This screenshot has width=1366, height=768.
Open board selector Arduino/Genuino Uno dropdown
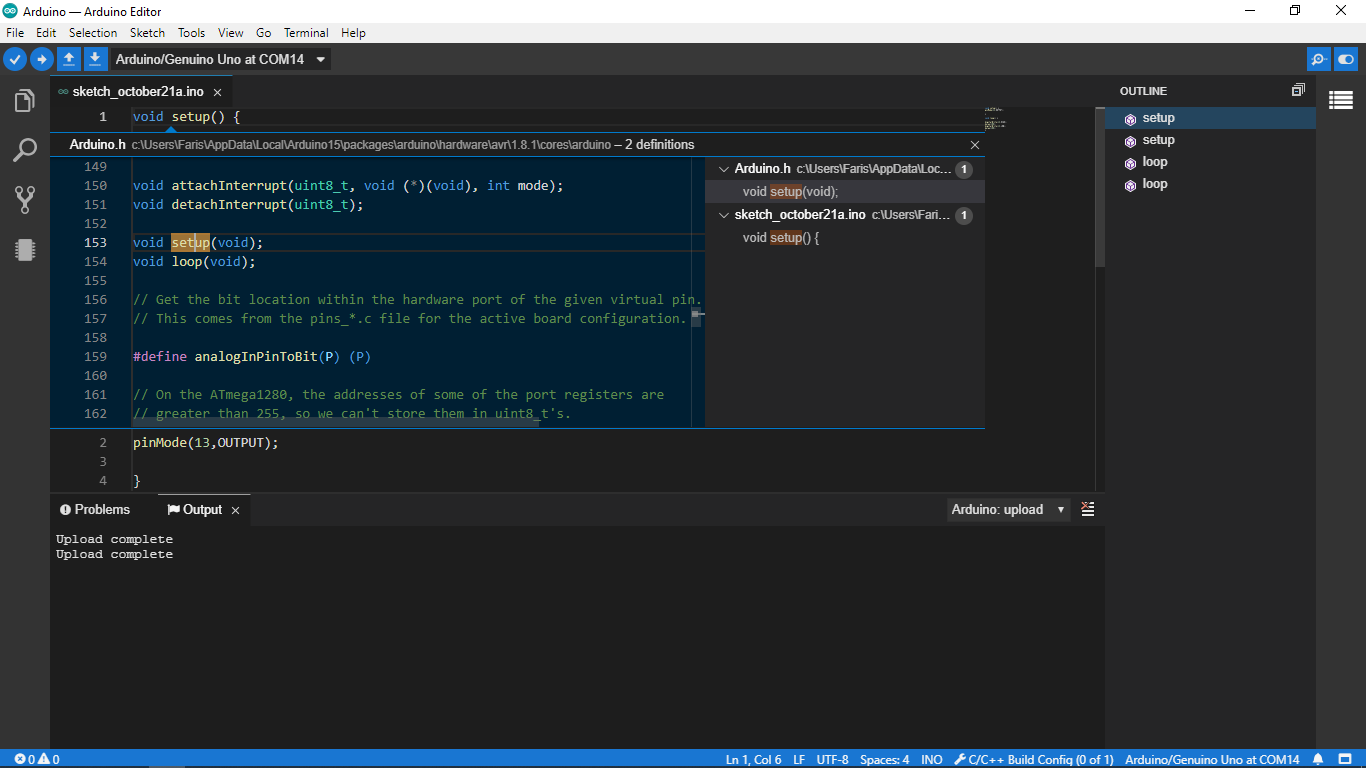click(x=220, y=59)
